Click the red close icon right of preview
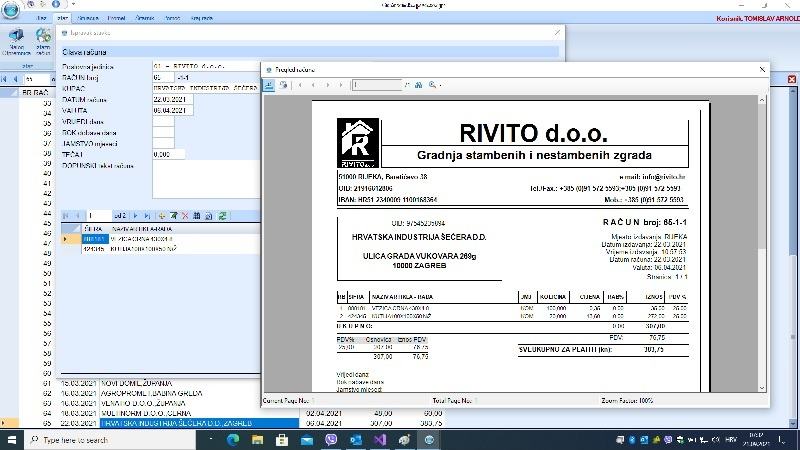This screenshot has height=450, width=800. pyautogui.click(x=792, y=79)
